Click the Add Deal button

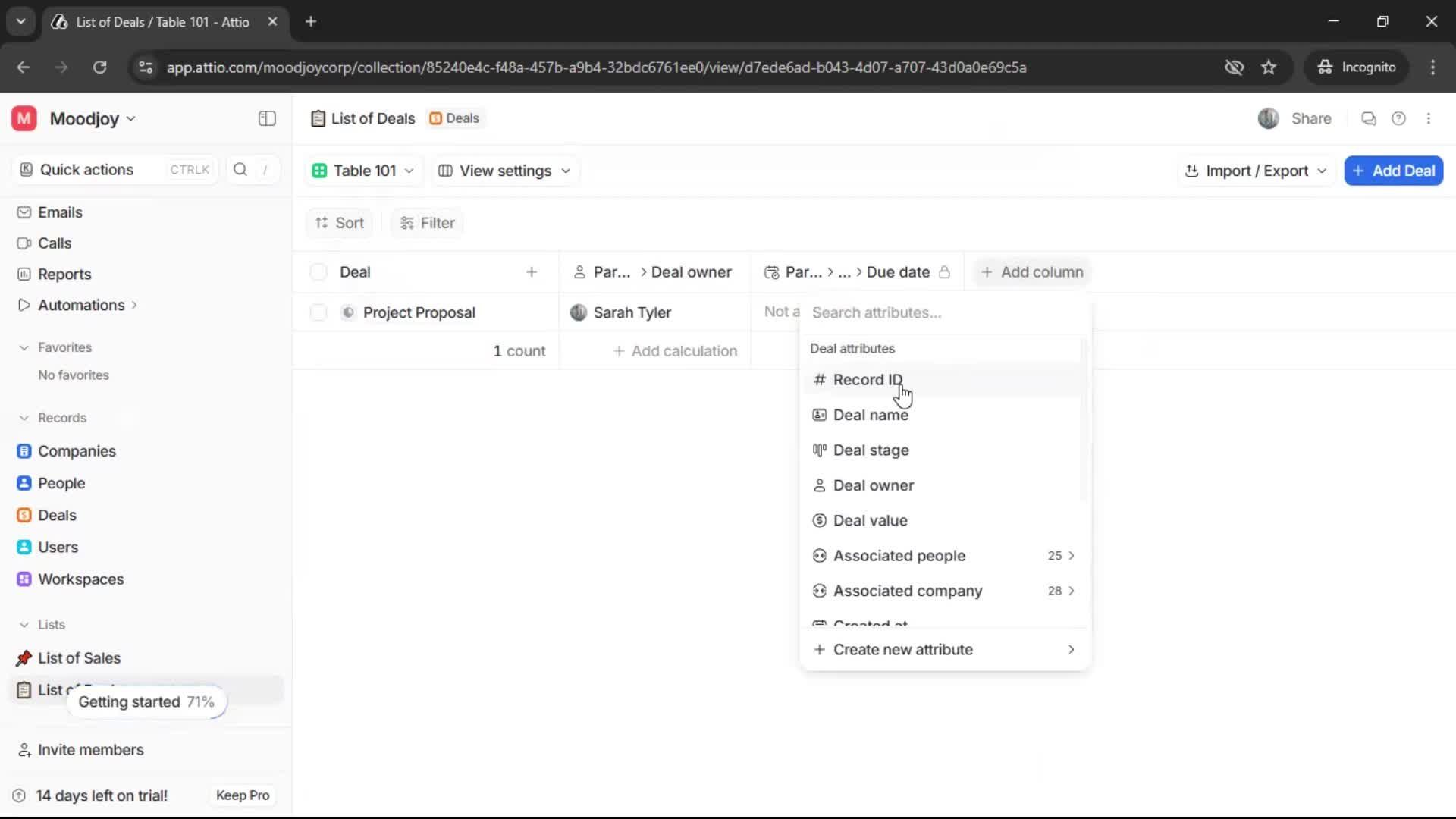(x=1393, y=171)
